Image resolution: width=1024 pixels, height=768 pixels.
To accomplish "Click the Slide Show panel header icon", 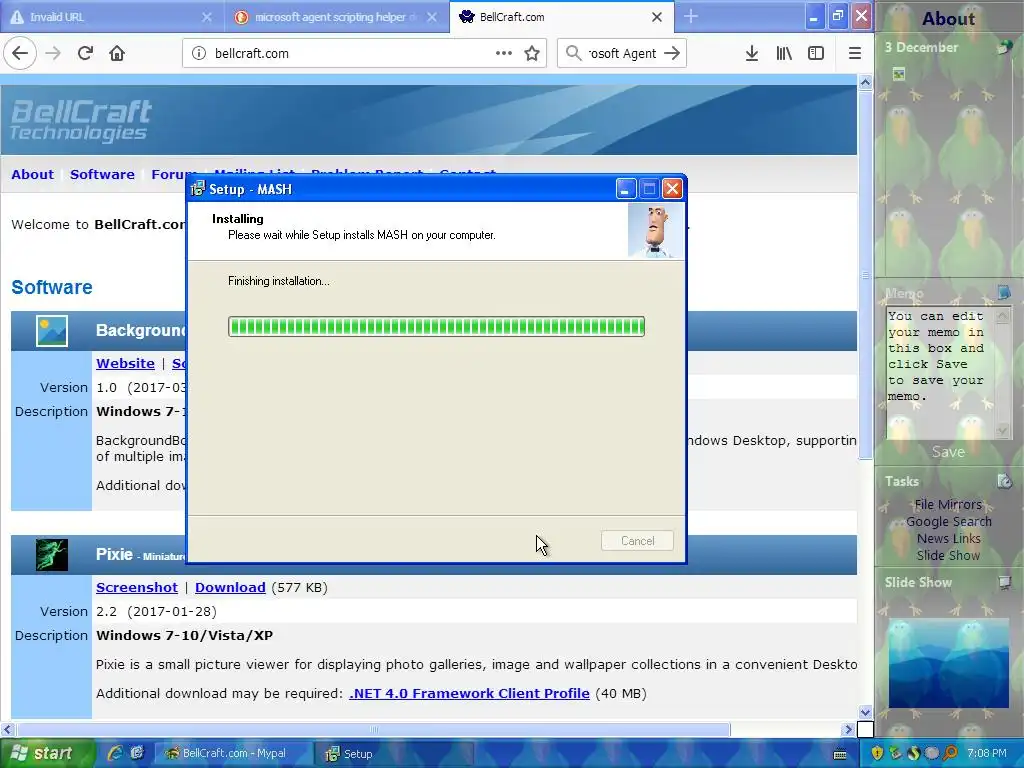I will coord(1004,582).
